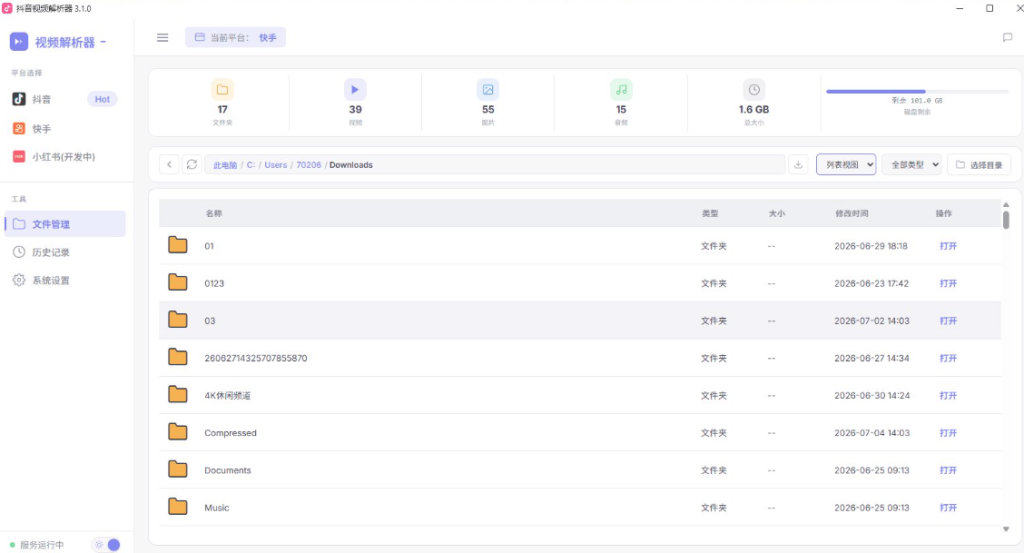Click the folder count icon showing 17

222,89
